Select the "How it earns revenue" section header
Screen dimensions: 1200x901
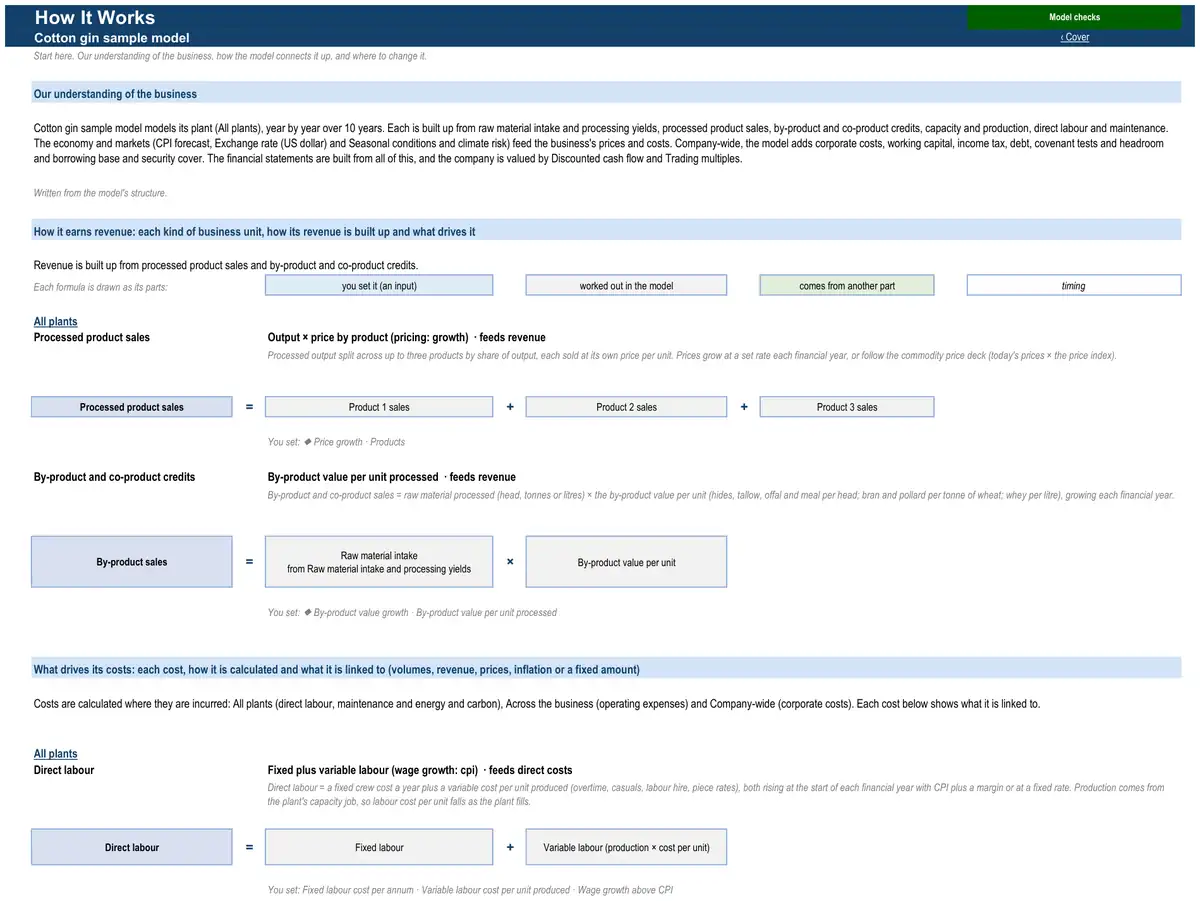click(x=606, y=232)
